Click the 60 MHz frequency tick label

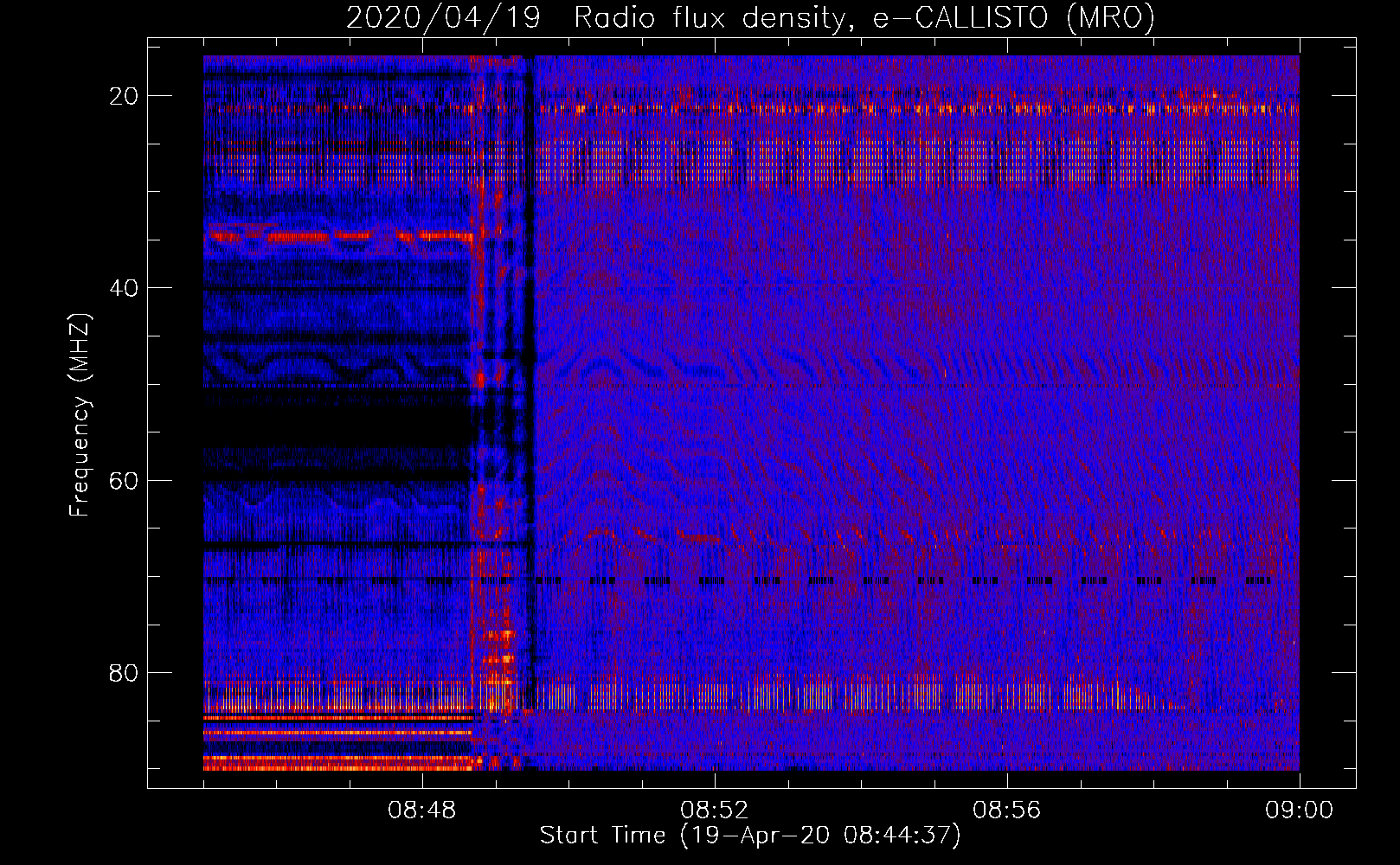pyautogui.click(x=124, y=480)
